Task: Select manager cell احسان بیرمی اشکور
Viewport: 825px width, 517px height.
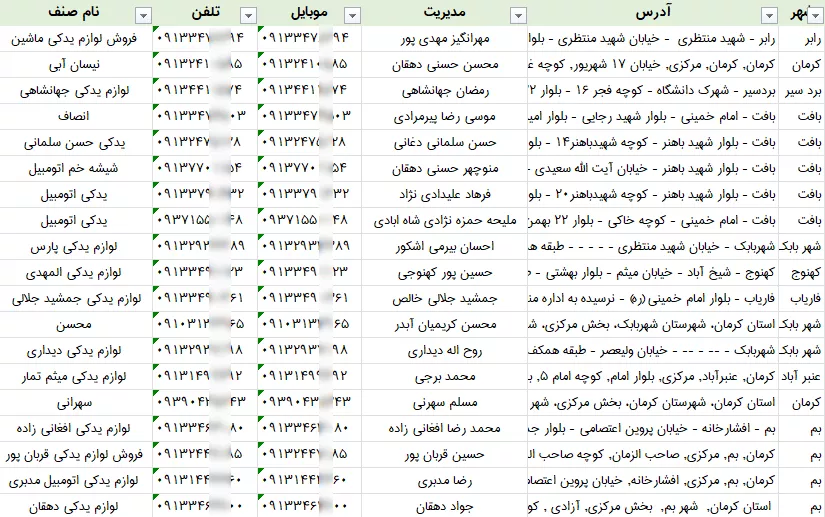Action: pos(445,247)
